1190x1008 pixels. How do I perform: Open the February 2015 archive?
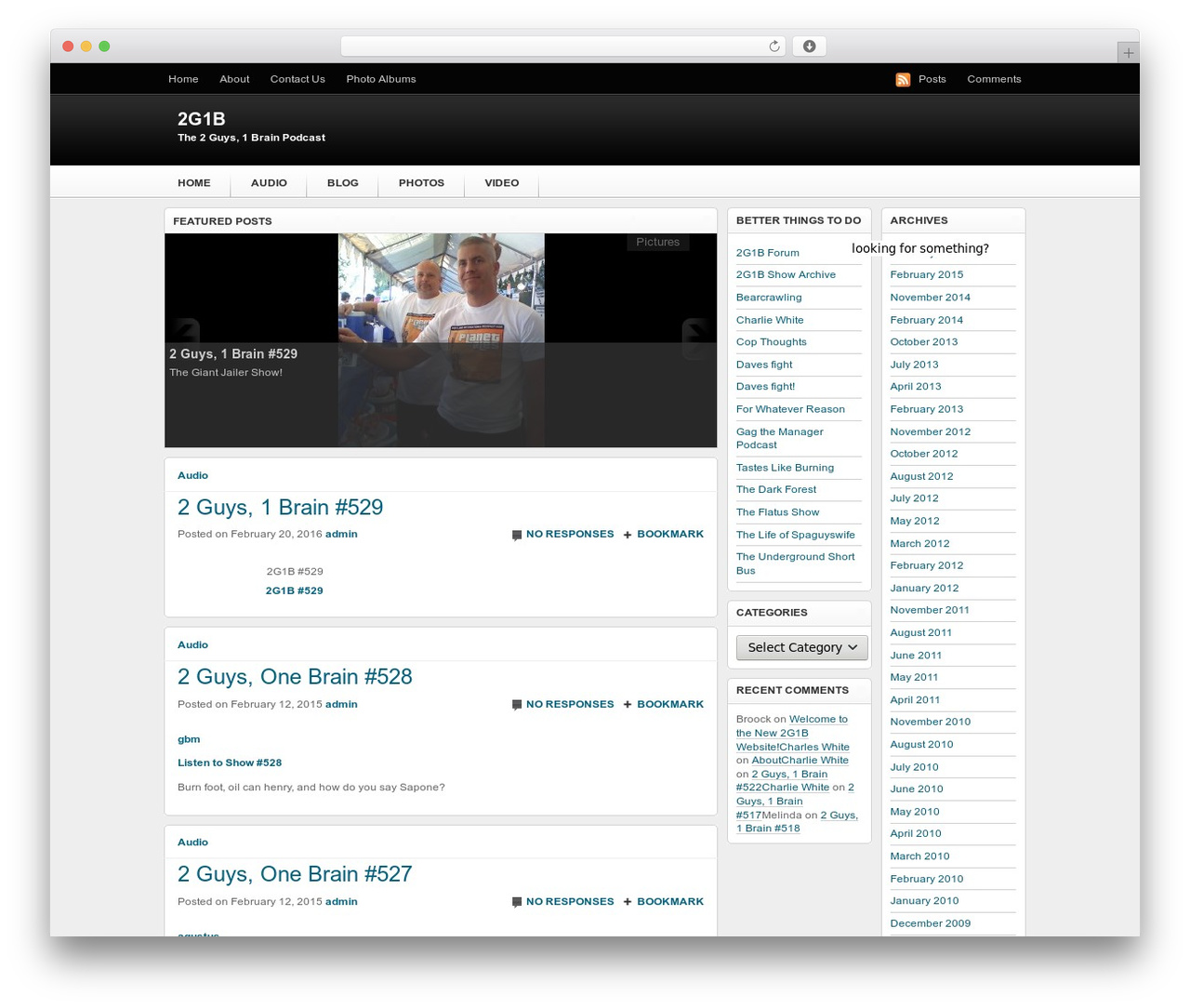pyautogui.click(x=927, y=275)
